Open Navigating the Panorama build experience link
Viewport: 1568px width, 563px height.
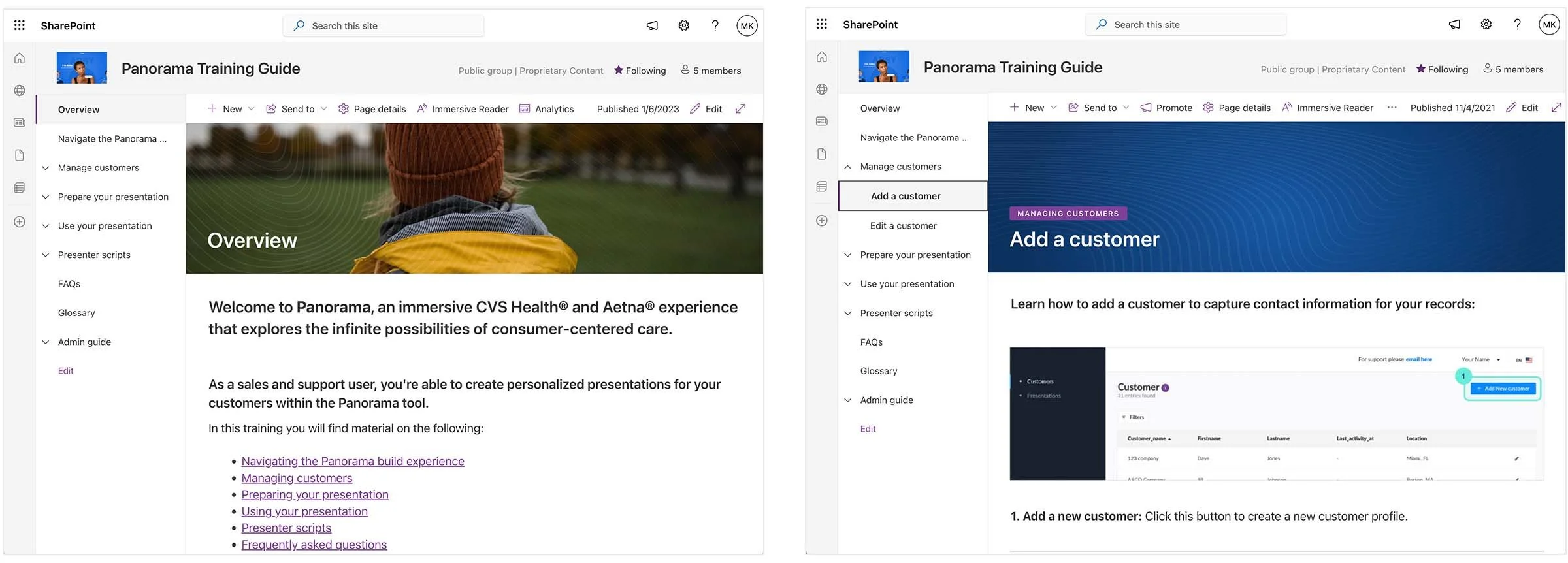pos(353,461)
